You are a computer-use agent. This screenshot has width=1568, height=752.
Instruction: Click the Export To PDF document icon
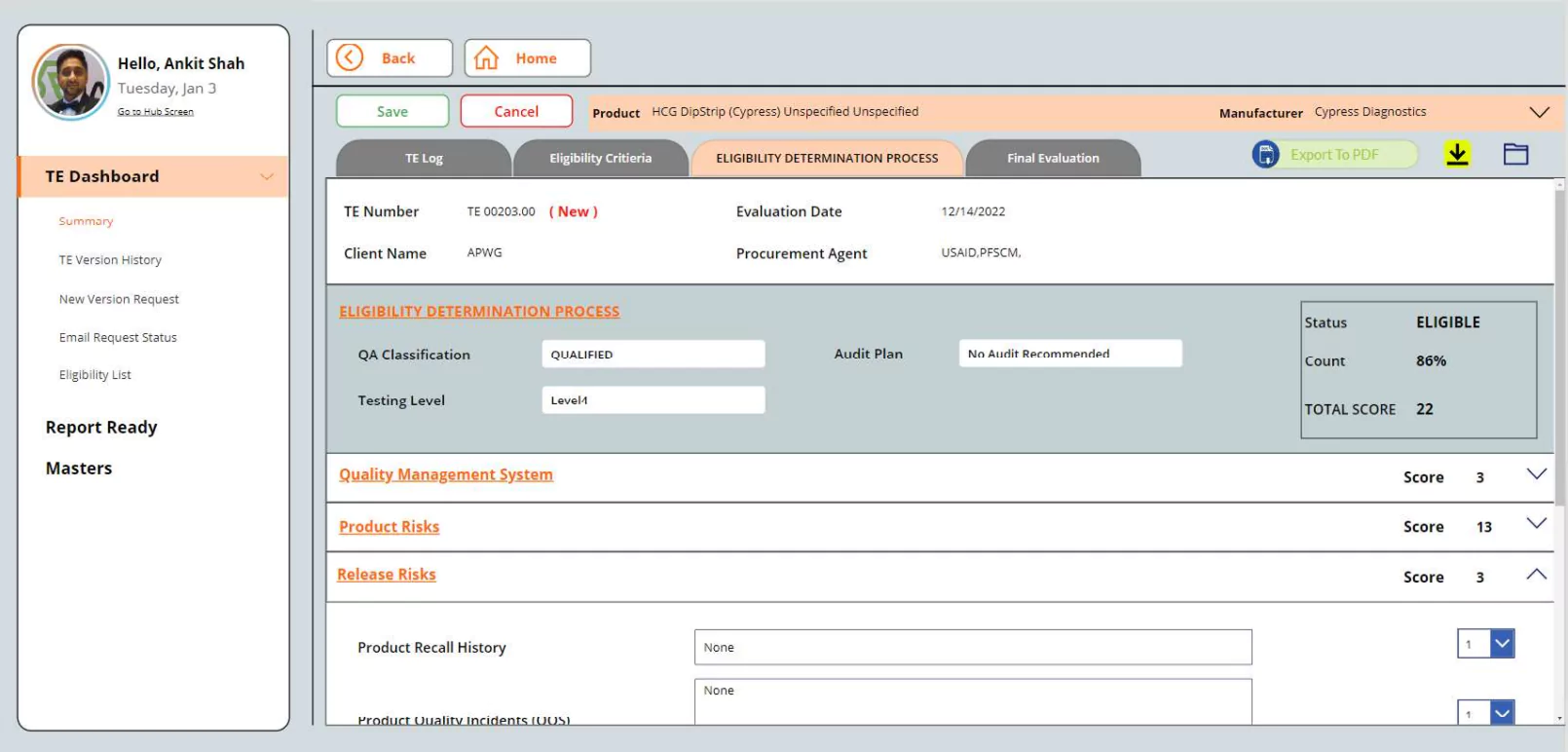click(x=1265, y=154)
